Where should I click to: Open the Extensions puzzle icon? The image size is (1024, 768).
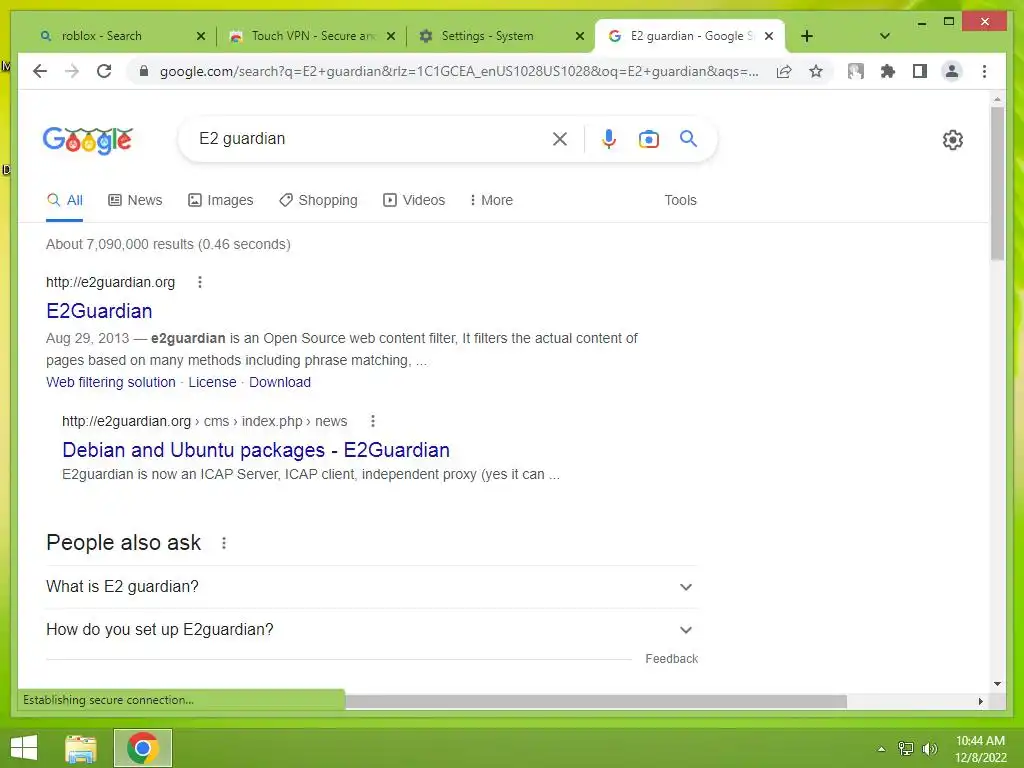point(888,71)
